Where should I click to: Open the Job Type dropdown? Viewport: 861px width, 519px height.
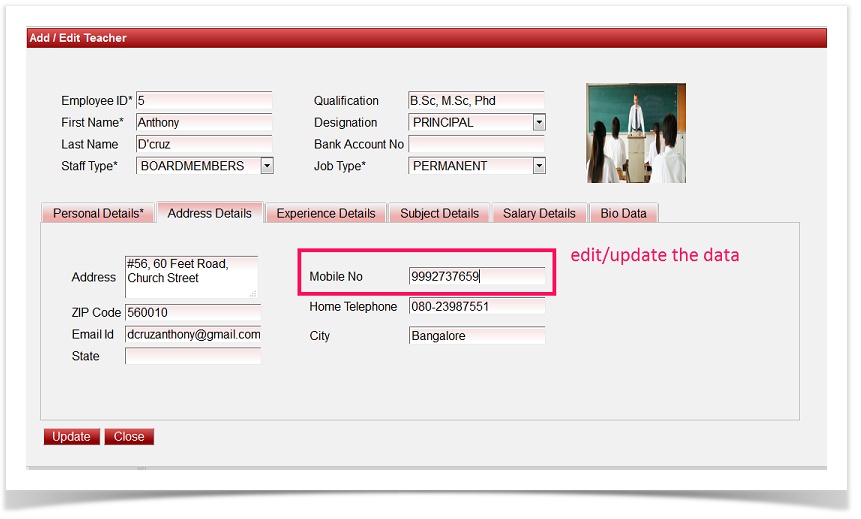539,166
